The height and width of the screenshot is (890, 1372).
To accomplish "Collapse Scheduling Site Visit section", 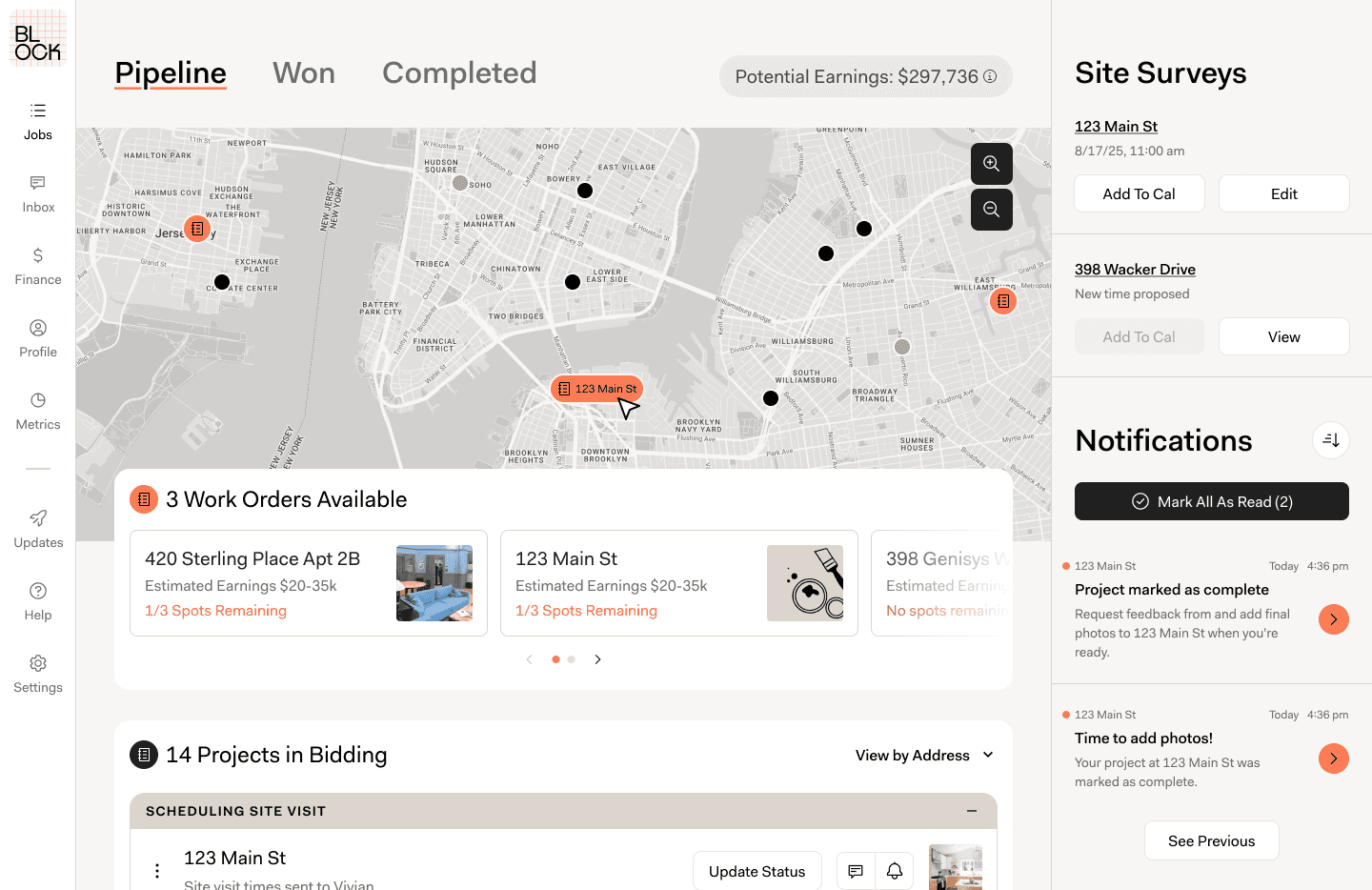I will [x=972, y=811].
